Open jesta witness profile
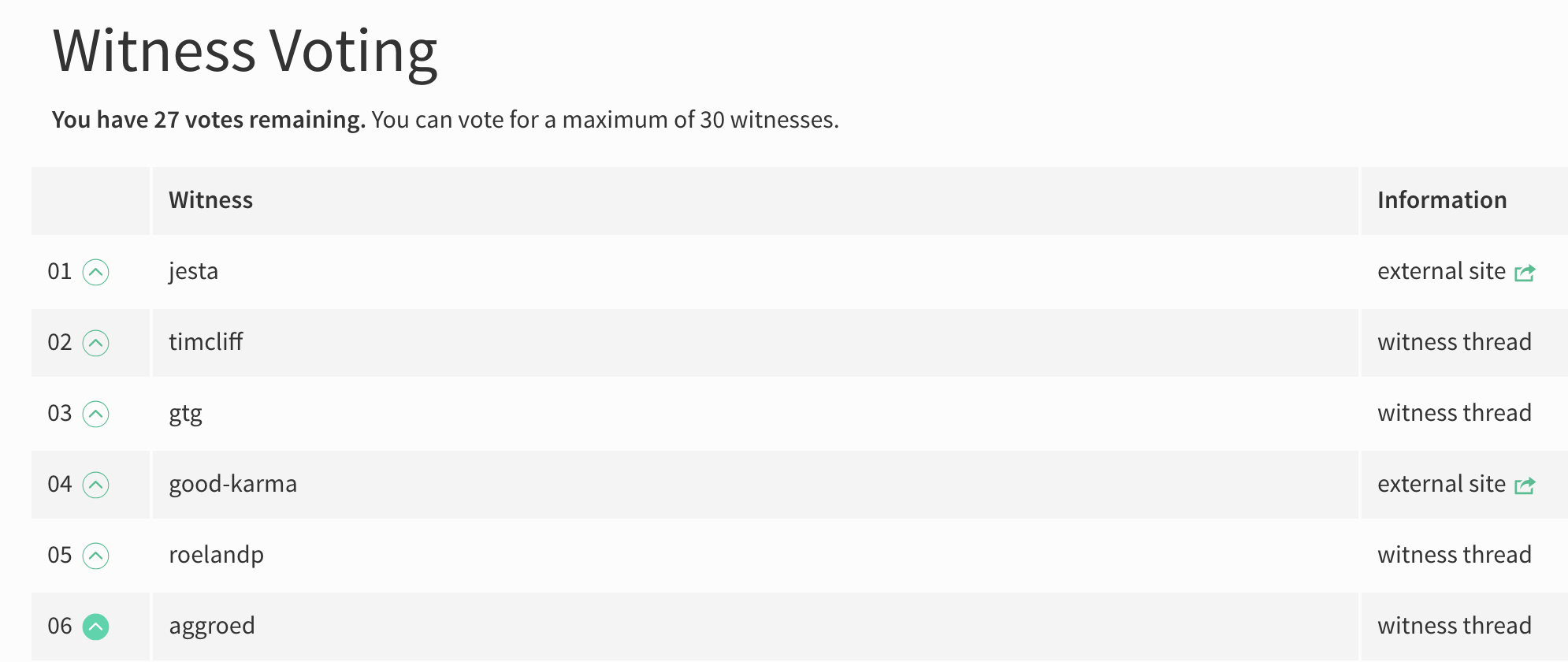 click(193, 272)
